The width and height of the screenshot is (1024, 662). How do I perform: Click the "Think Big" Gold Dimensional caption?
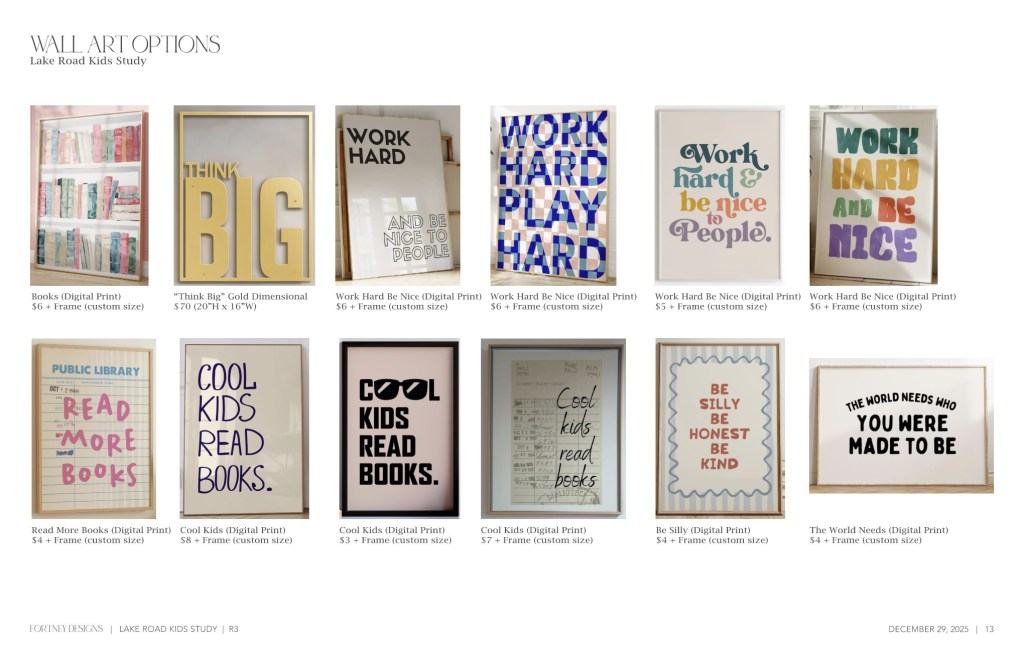tap(240, 296)
